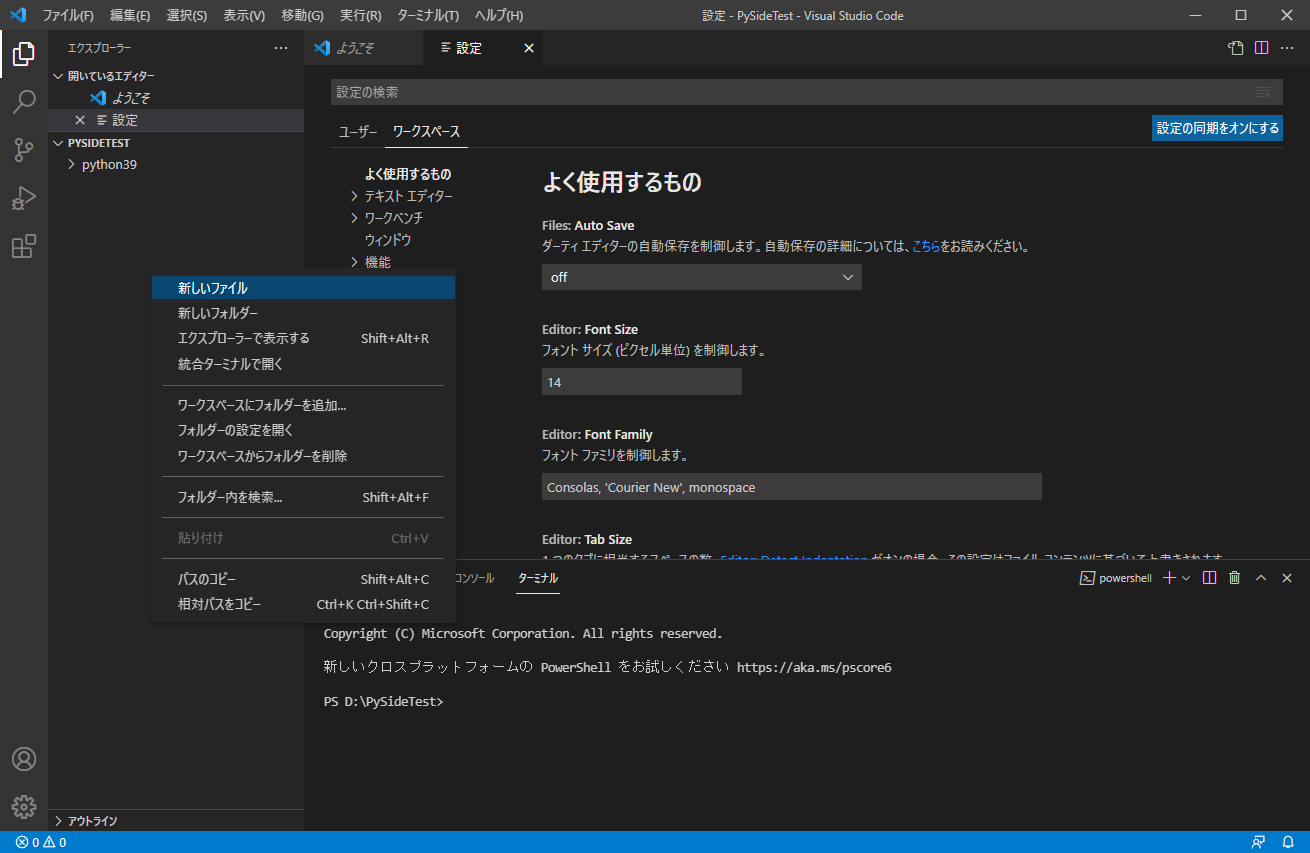The image size is (1310, 853).
Task: Open the Explorer view in activity bar
Action: (x=24, y=54)
